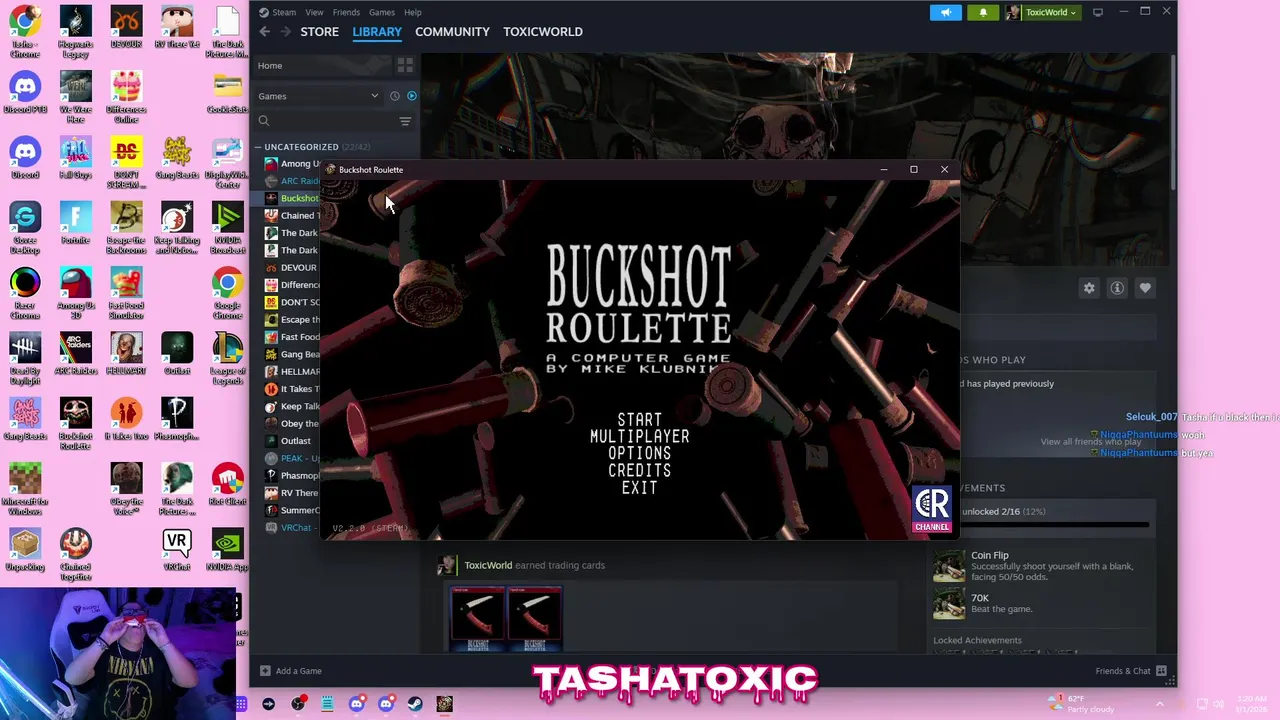Open the Friends menu
Viewport: 1280px width, 720px height.
coord(346,12)
